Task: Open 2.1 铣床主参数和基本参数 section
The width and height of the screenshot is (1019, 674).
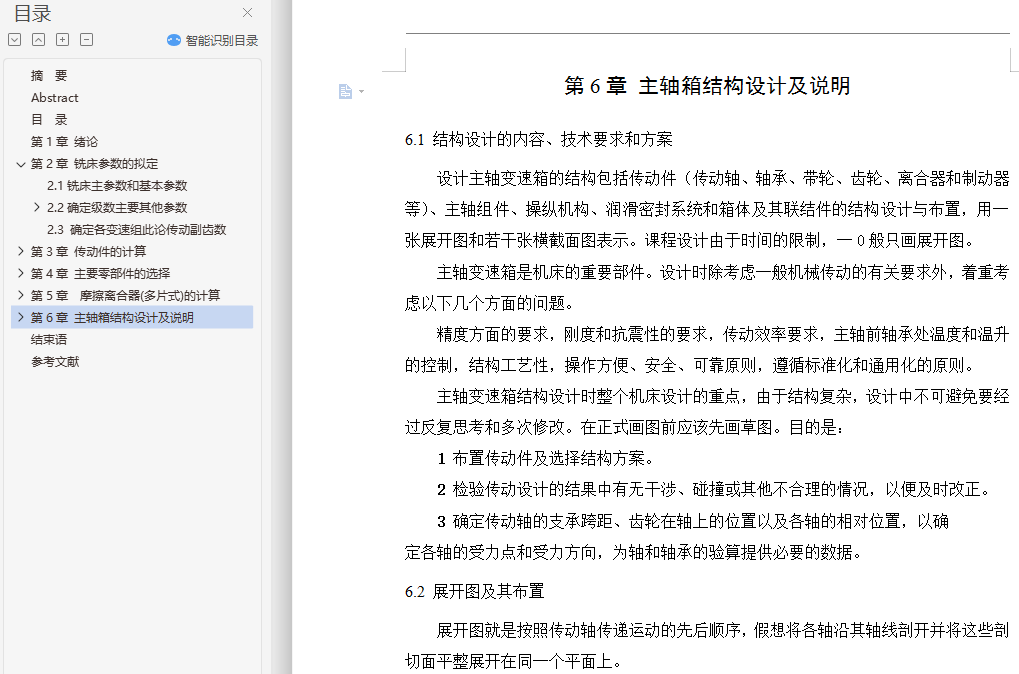Action: 117,186
